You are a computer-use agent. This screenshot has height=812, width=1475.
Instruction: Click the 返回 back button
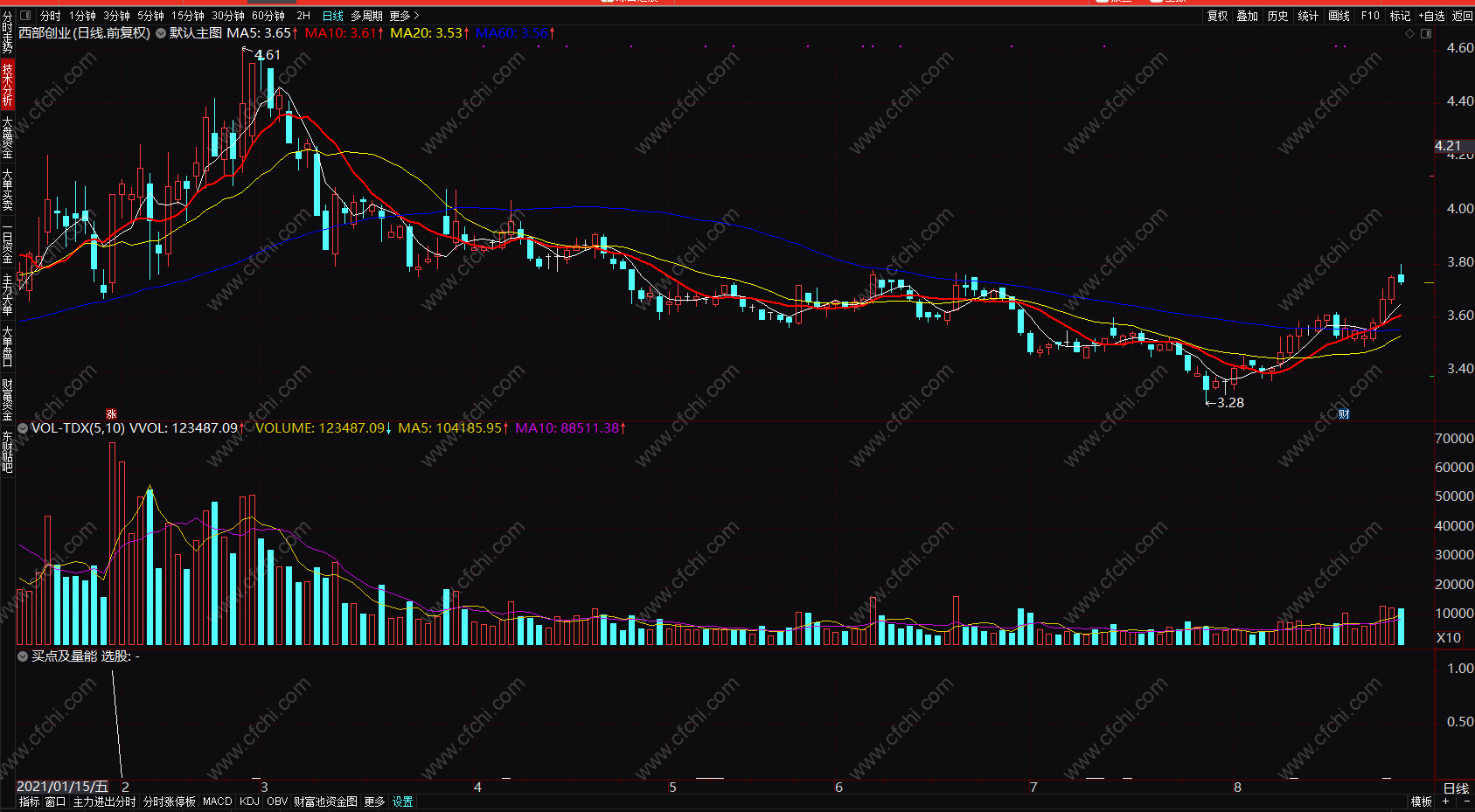click(1463, 16)
